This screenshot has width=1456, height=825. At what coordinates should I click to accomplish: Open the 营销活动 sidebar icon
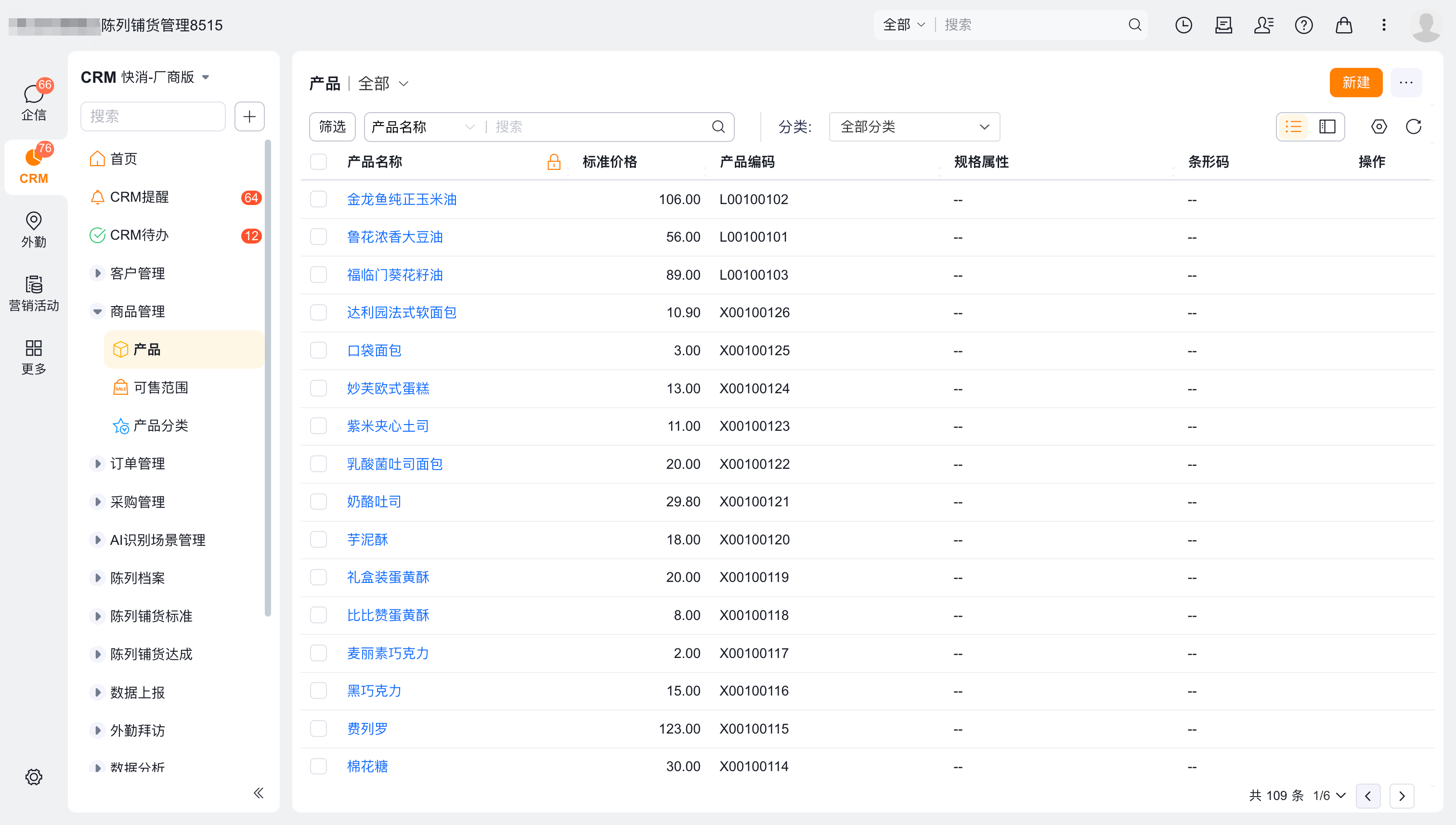pyautogui.click(x=33, y=294)
